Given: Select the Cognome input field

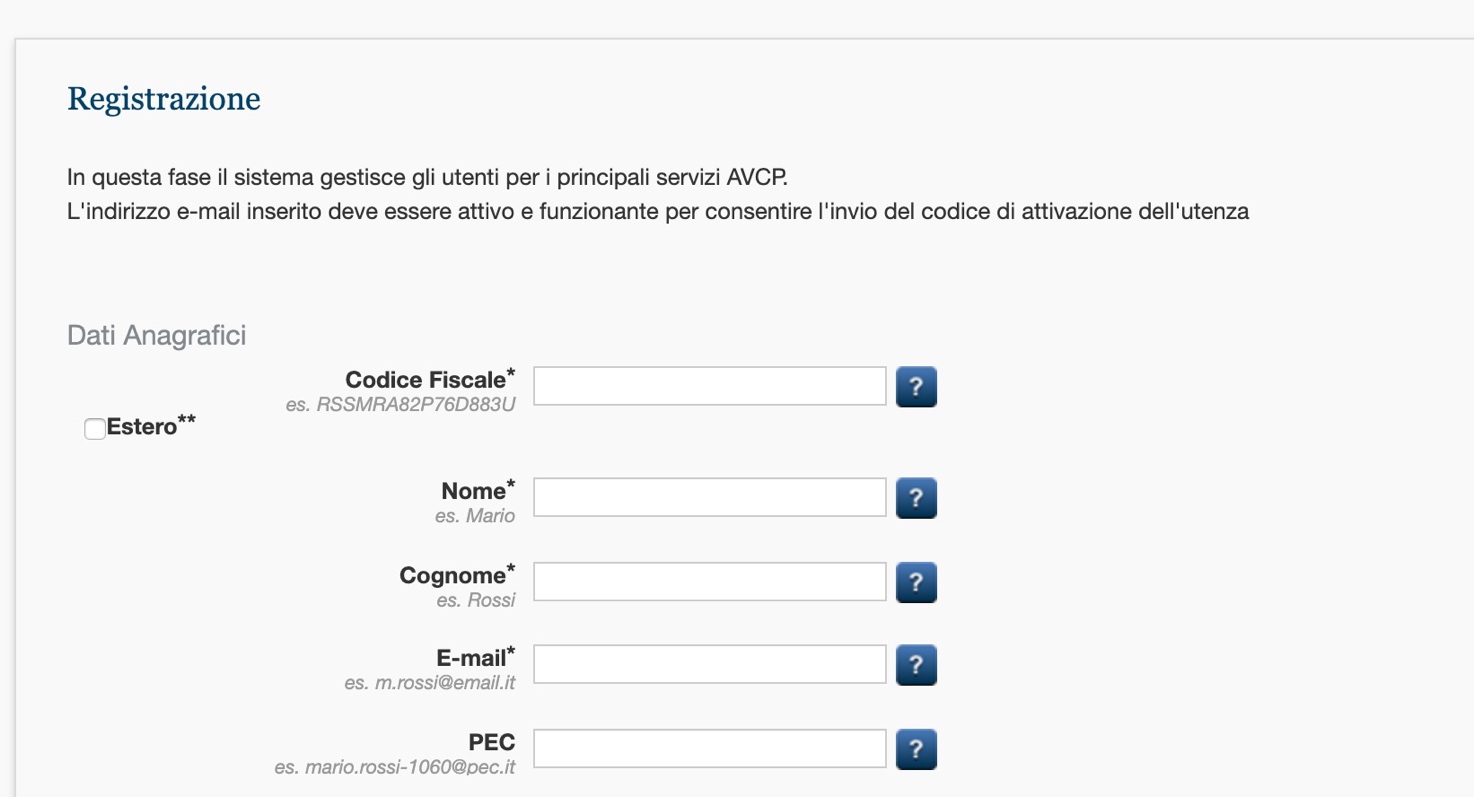Looking at the screenshot, I should [x=710, y=581].
